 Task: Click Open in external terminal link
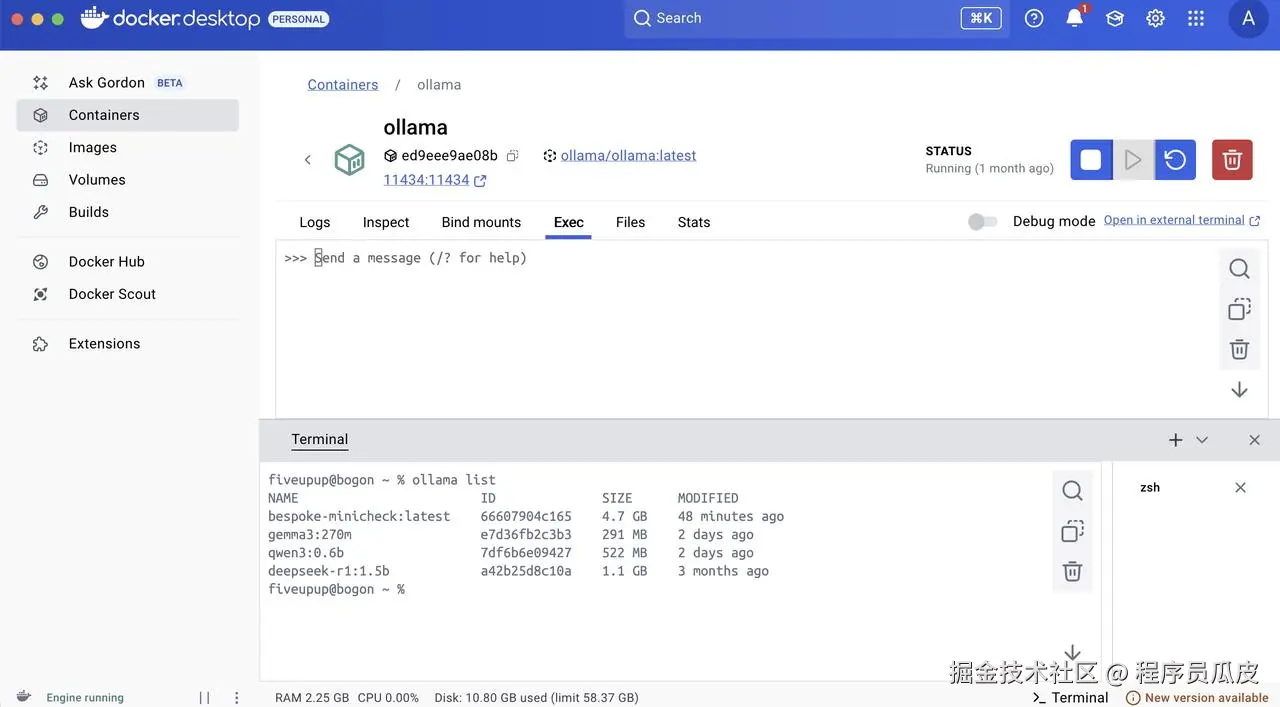click(x=1182, y=220)
